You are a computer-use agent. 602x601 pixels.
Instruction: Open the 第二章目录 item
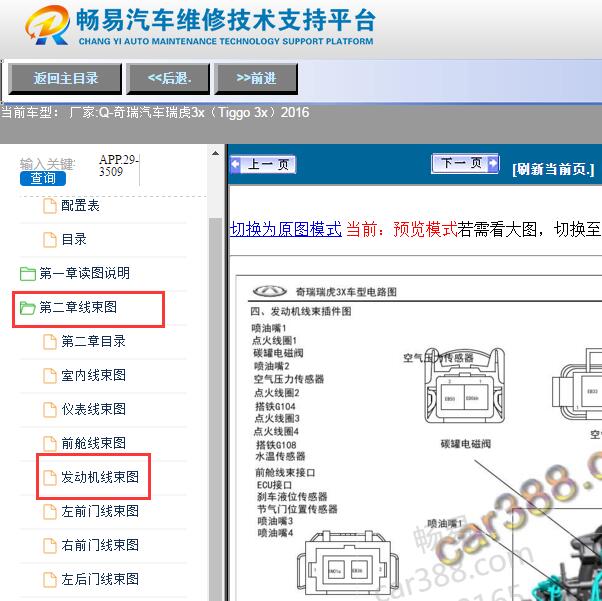(93, 341)
